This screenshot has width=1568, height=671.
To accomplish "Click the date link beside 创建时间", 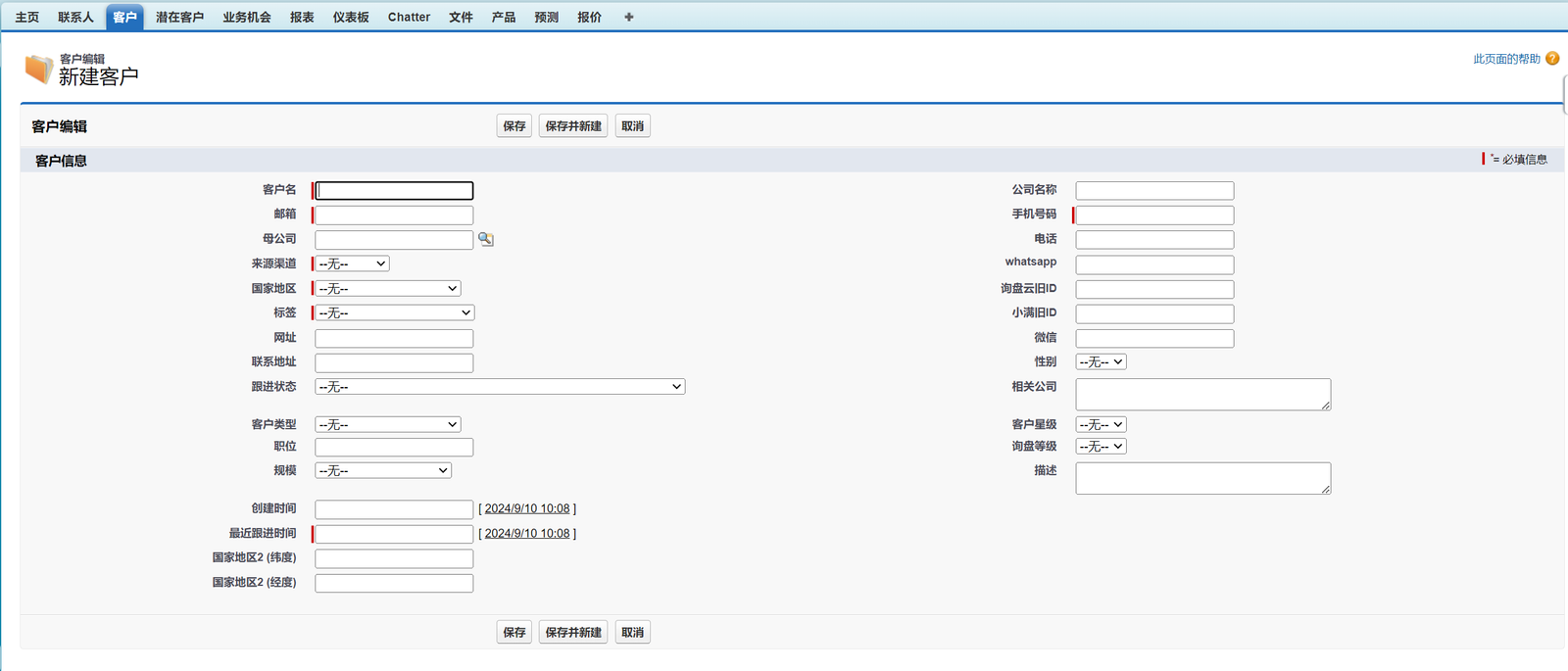I will tap(527, 508).
